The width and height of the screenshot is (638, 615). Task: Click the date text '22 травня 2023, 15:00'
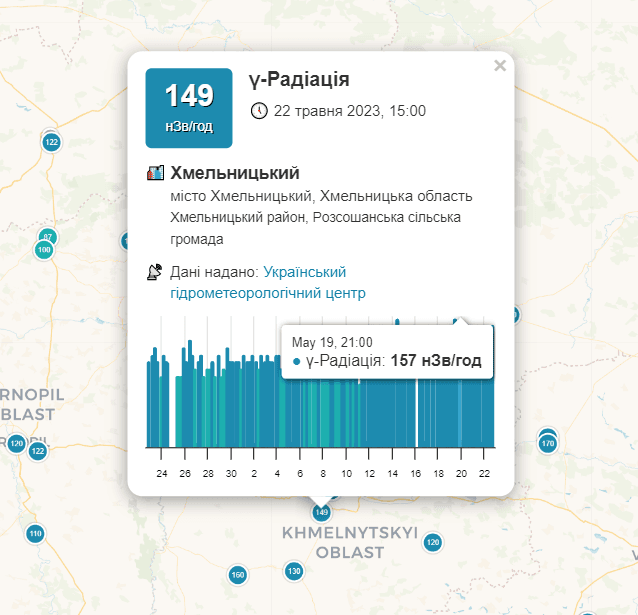350,111
